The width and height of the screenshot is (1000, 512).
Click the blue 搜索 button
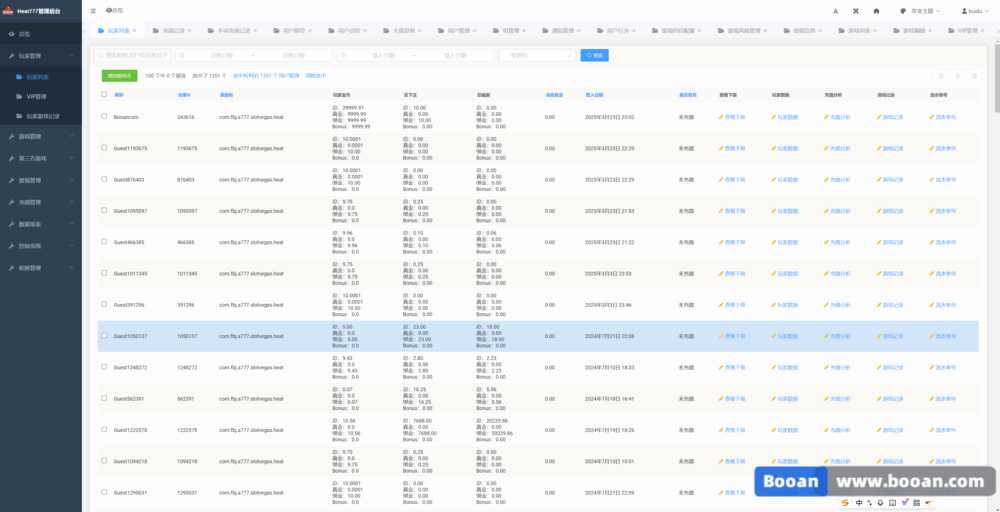click(594, 55)
